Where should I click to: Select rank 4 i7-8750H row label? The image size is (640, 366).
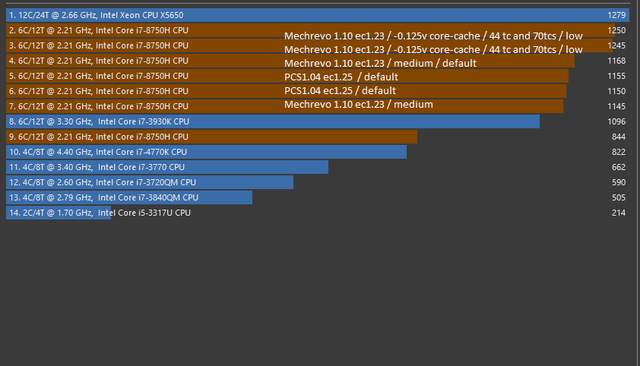tap(99, 61)
